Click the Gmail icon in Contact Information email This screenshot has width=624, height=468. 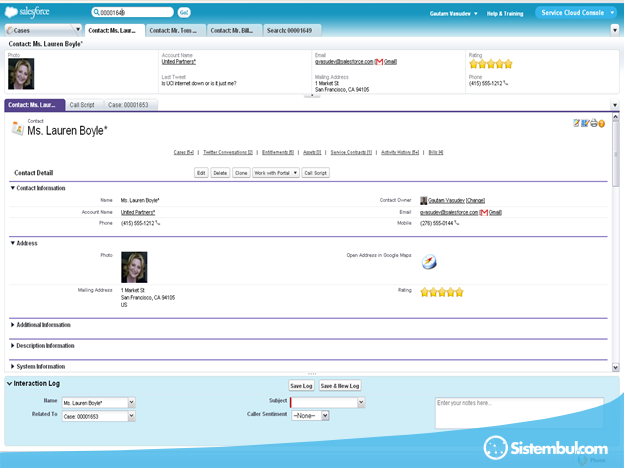[x=484, y=213]
